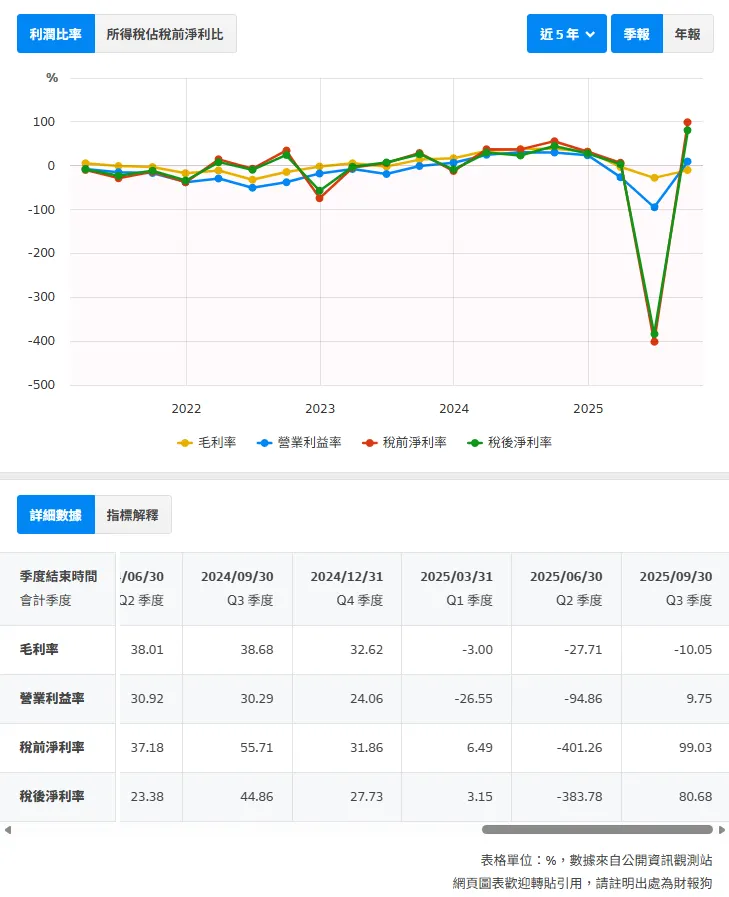
Task: Click the 2022 x-axis label
Action: point(186,408)
